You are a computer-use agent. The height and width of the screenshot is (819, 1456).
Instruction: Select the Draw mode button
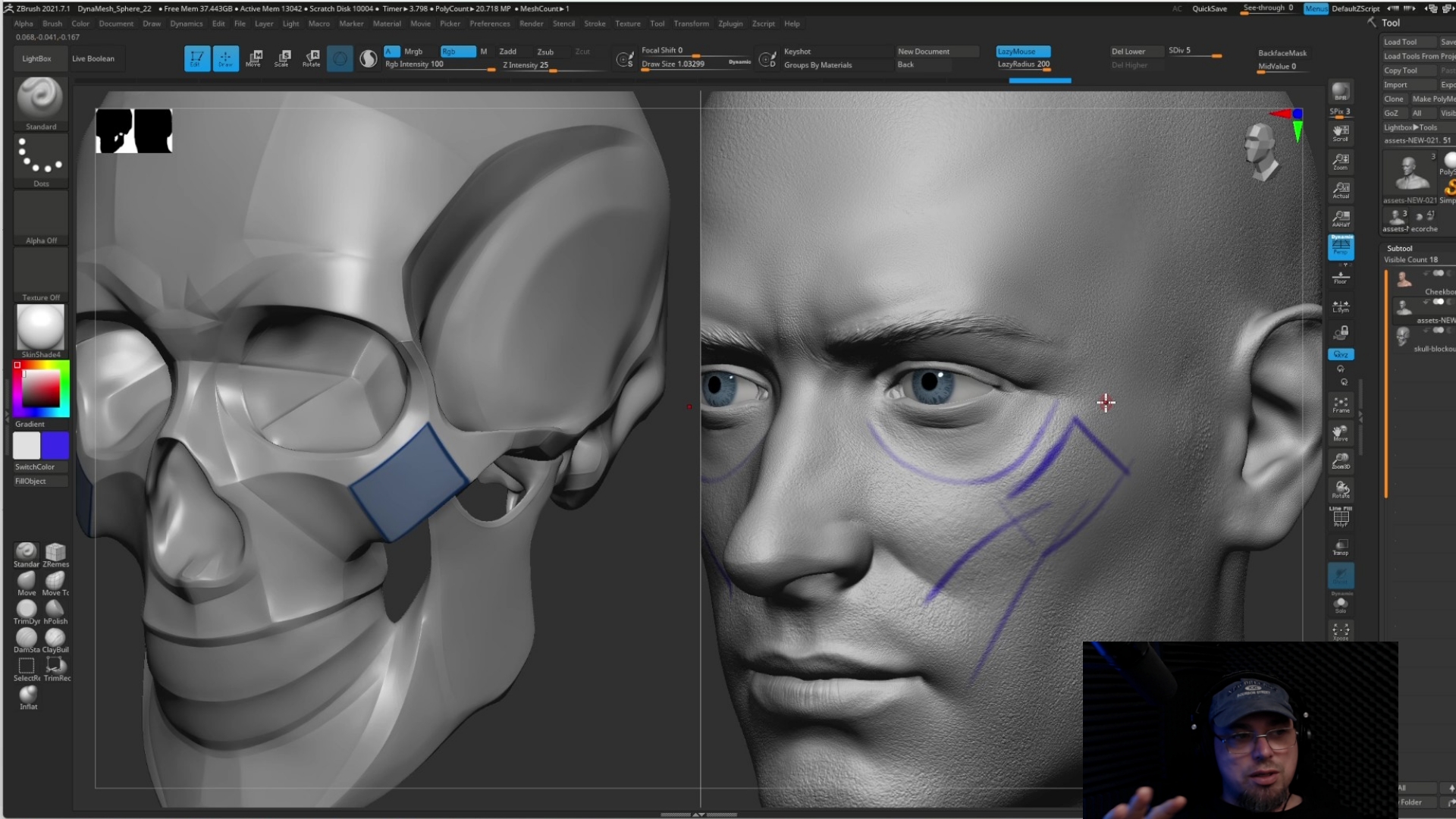[225, 58]
